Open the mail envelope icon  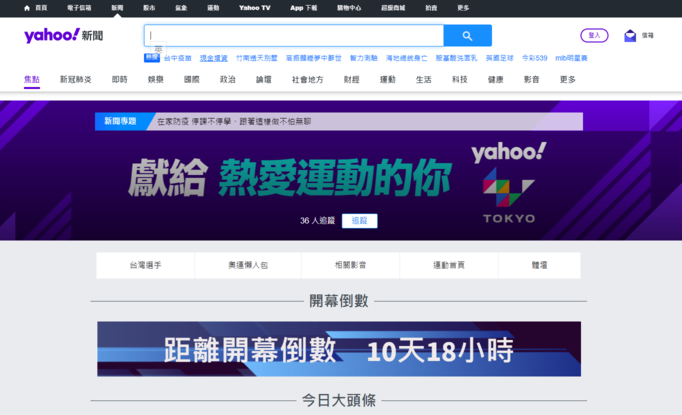pyautogui.click(x=630, y=36)
